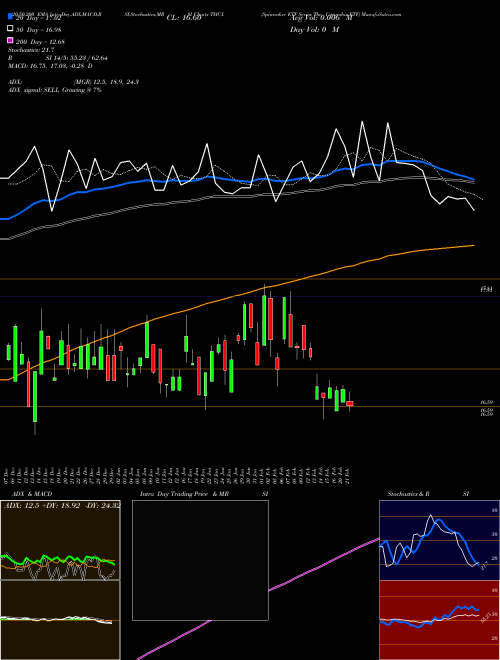The height and width of the screenshot is (660, 500).
Task: Click the "Avg Vol: 0.006 M" label
Action: point(321,18)
